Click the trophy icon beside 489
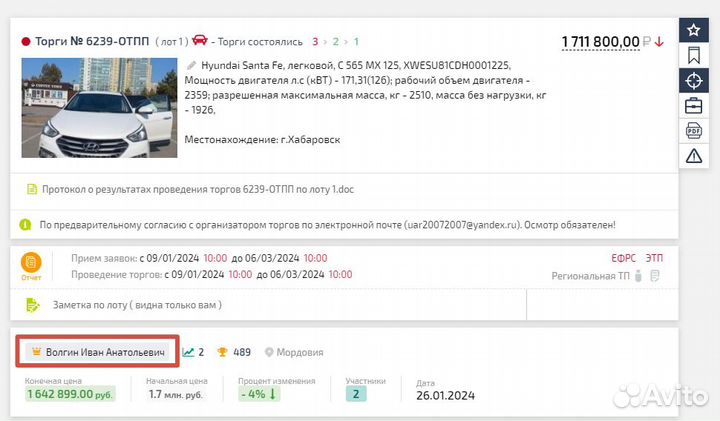This screenshot has height=421, width=720. [x=222, y=352]
